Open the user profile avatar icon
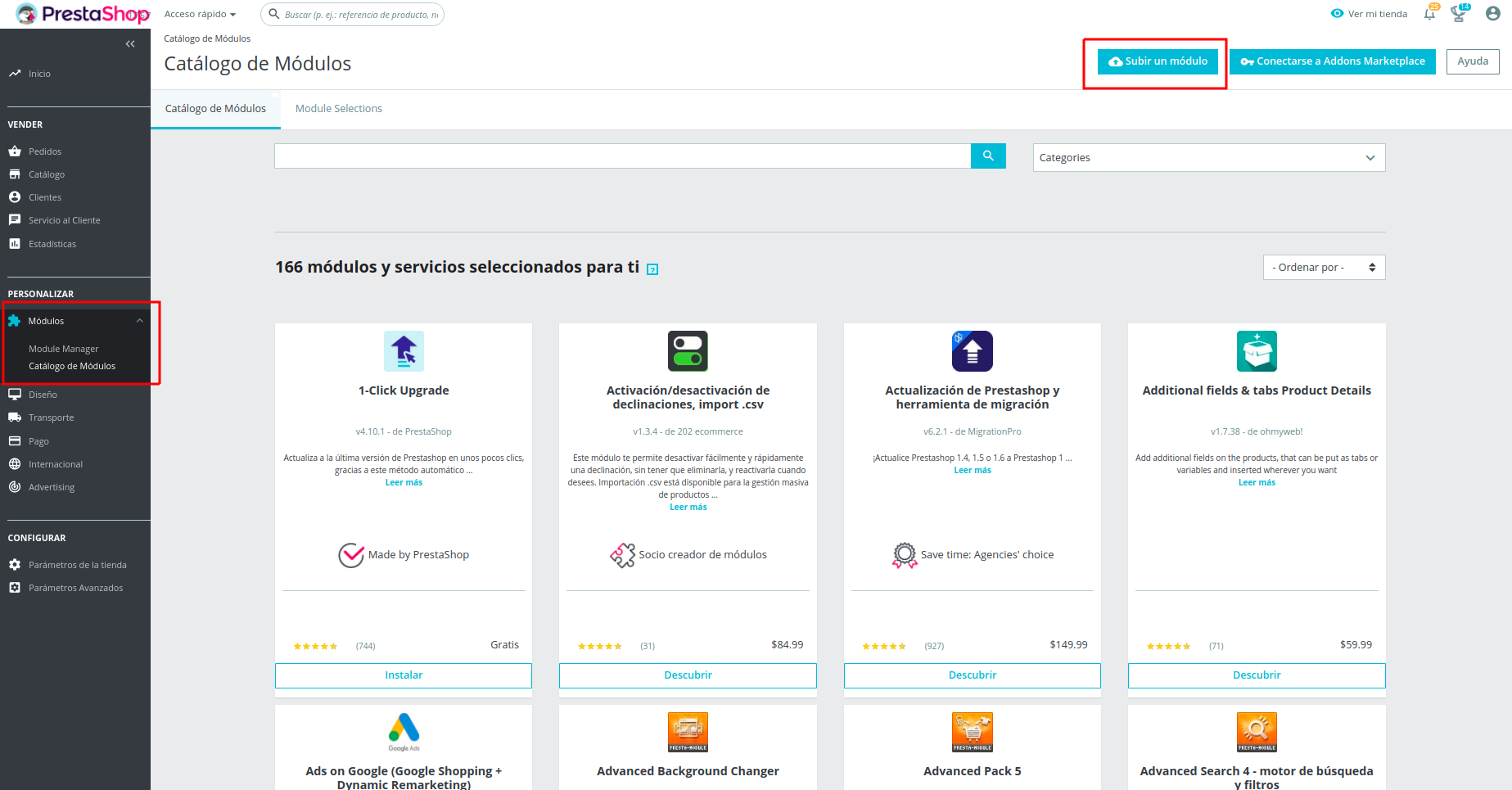This screenshot has height=790, width=1512. click(1493, 14)
